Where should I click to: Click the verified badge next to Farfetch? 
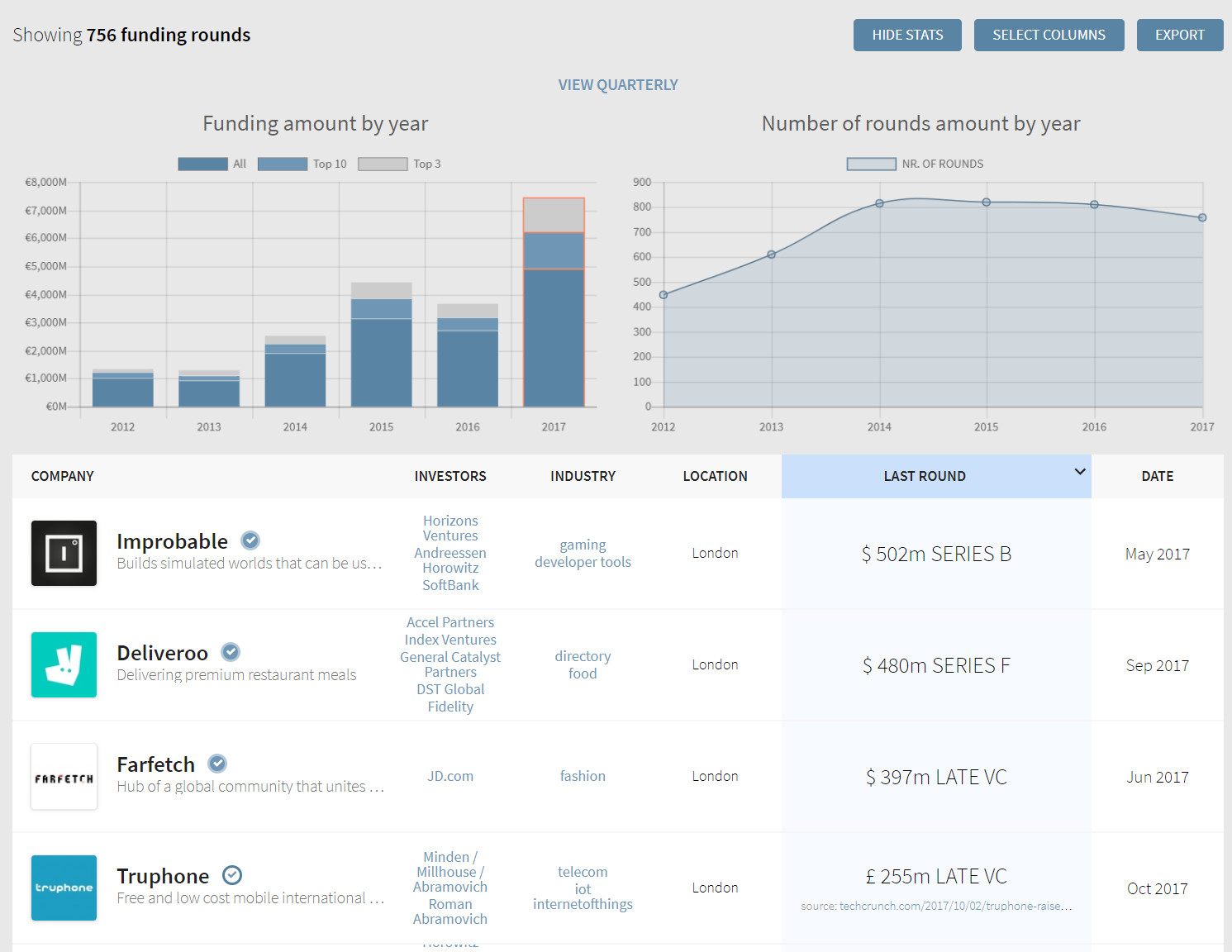click(217, 764)
